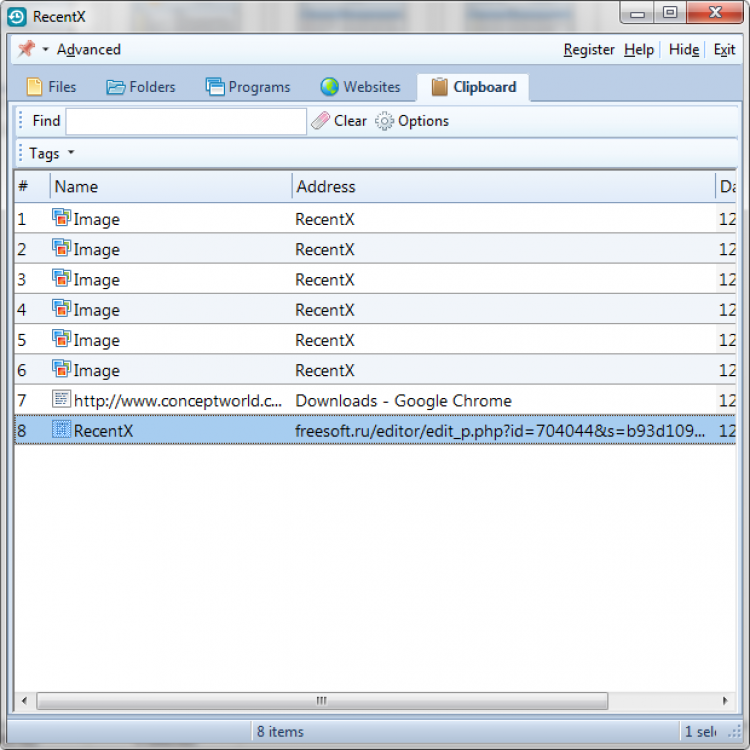Screen dimensions: 750x750
Task: Select the Image name in row 6
Action: [97, 371]
